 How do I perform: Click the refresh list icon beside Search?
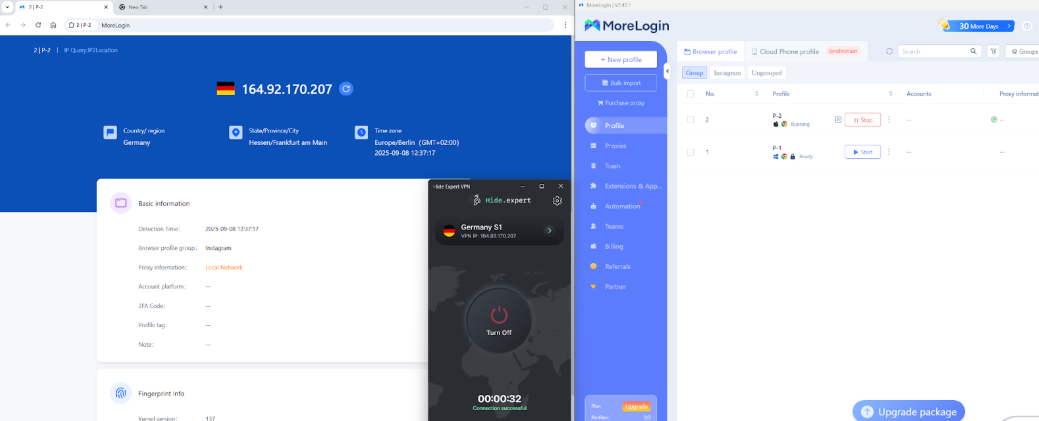[889, 51]
